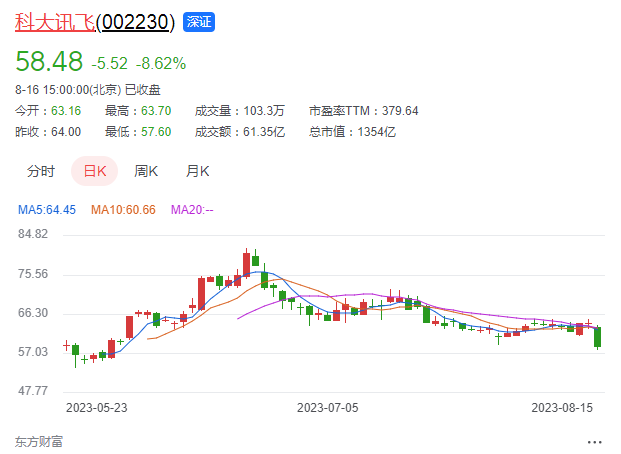Click the 2023-05-23 date axis label
The width and height of the screenshot is (621, 454).
(97, 408)
